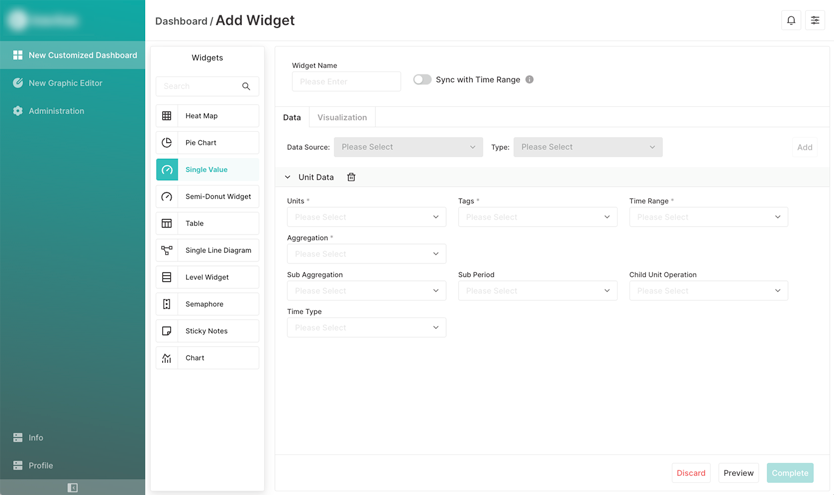Open the filter settings sliders icon
This screenshot has height=495, width=834.
coord(815,20)
